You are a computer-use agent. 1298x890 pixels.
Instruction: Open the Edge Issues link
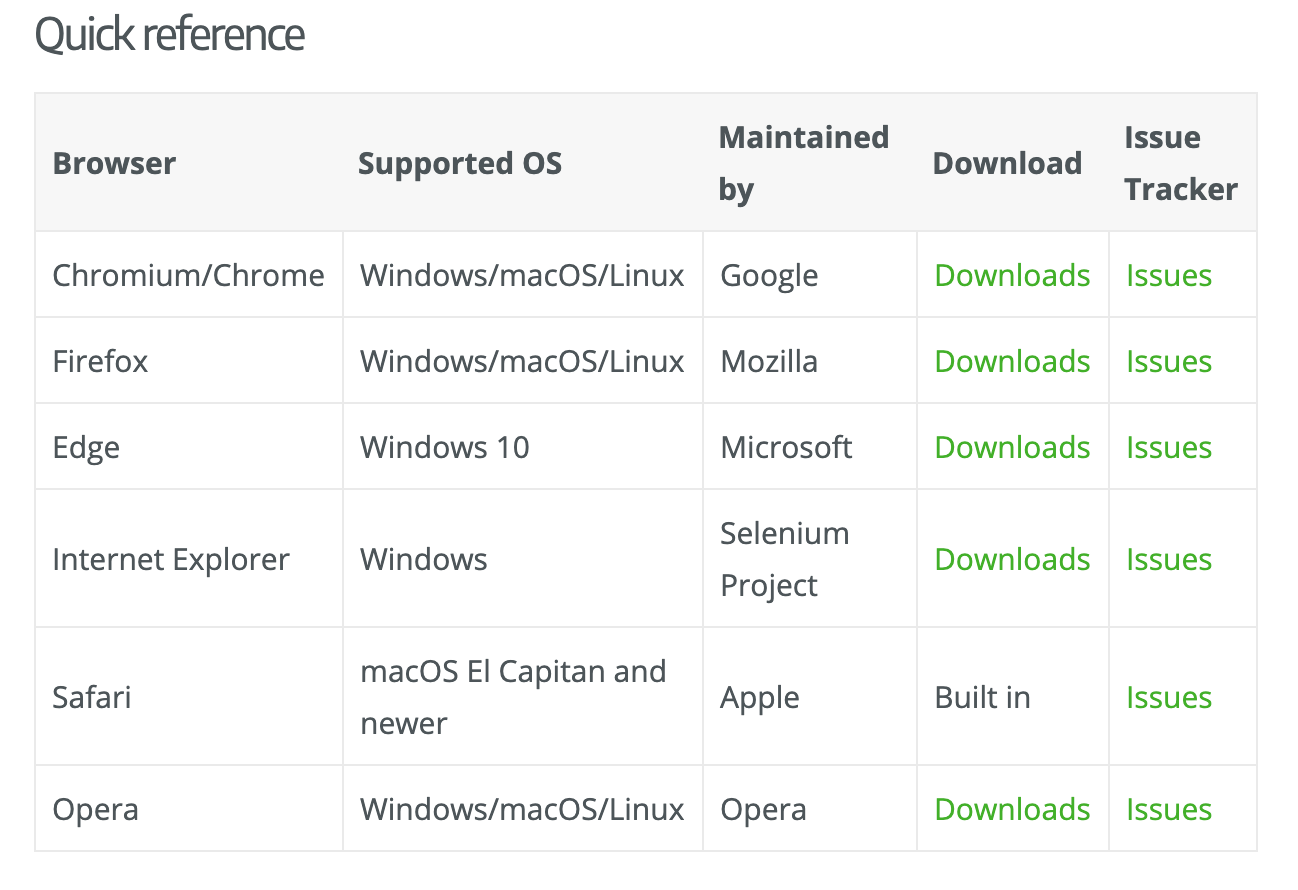[1169, 448]
